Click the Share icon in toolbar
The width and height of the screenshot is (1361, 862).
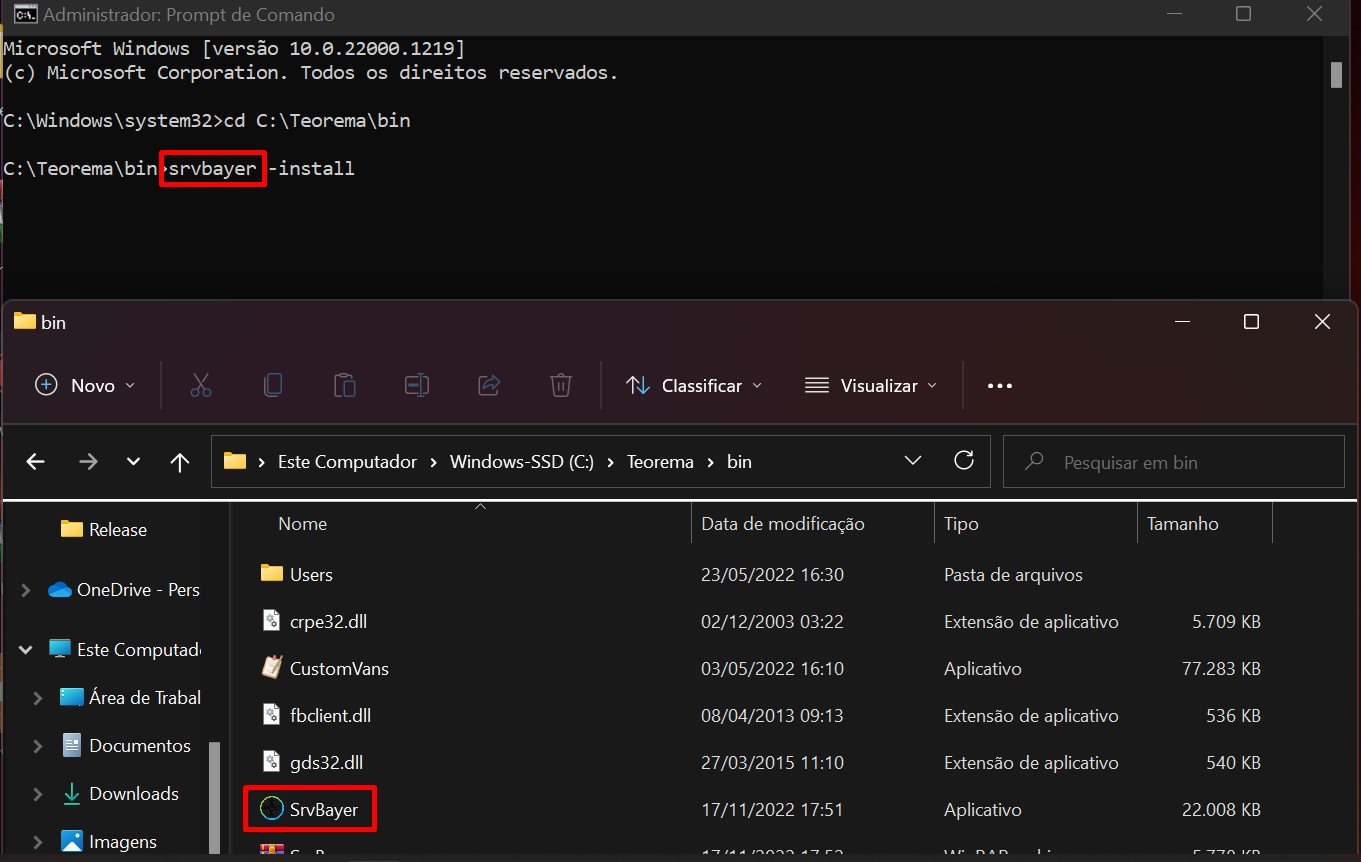click(489, 385)
